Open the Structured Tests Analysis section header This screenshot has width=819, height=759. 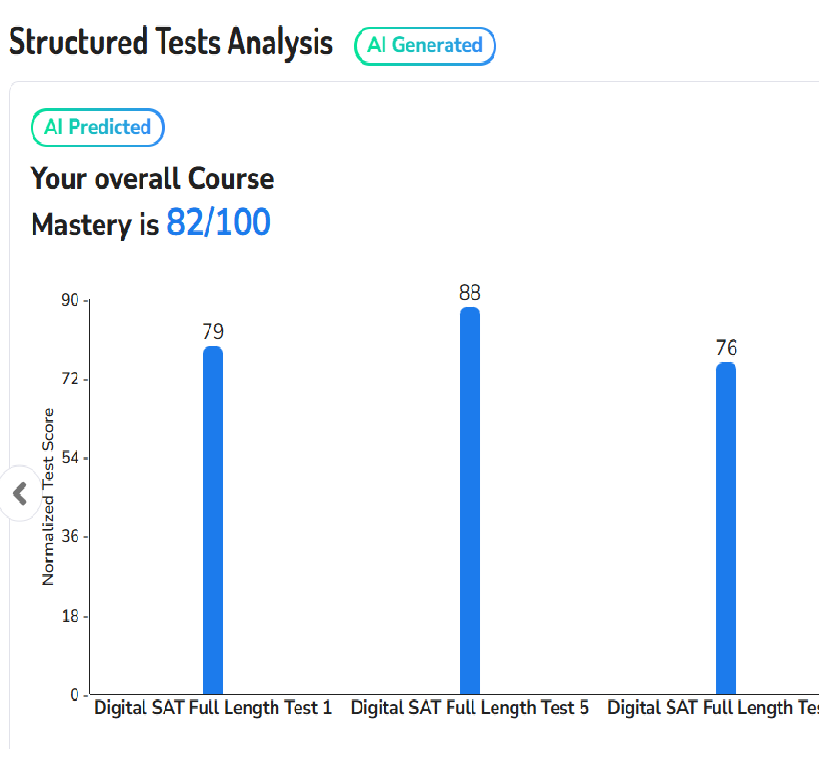coord(170,42)
